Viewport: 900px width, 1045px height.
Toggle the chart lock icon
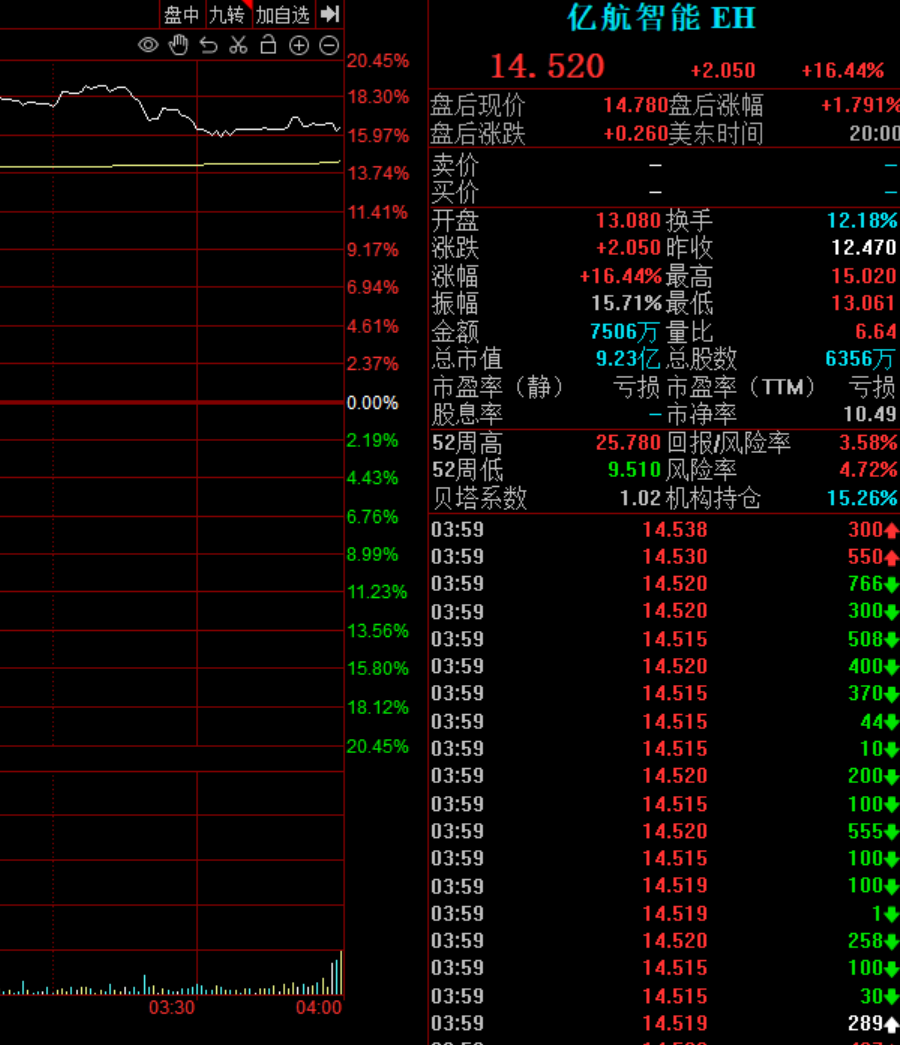tap(268, 45)
